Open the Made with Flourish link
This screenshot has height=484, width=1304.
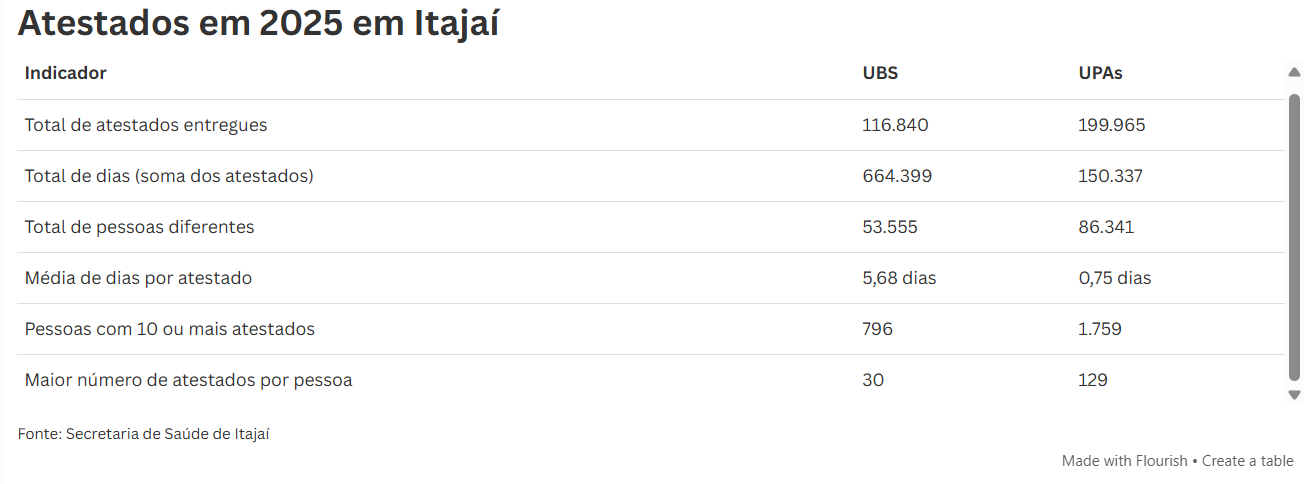click(1124, 461)
